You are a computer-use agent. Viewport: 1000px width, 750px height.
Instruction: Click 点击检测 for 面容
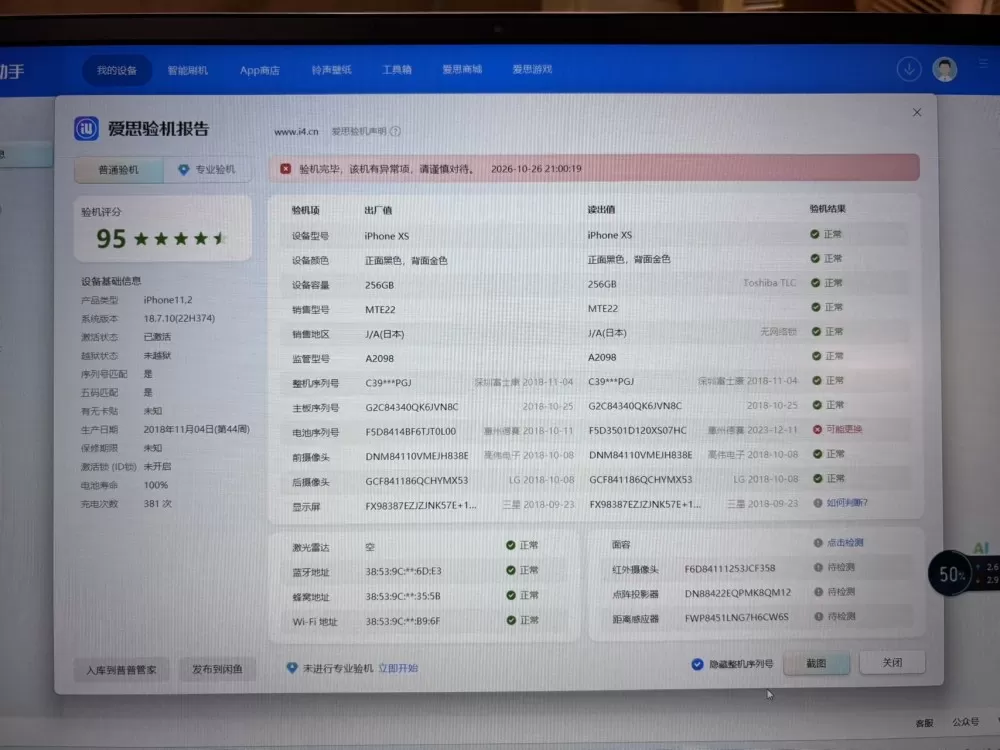(845, 543)
